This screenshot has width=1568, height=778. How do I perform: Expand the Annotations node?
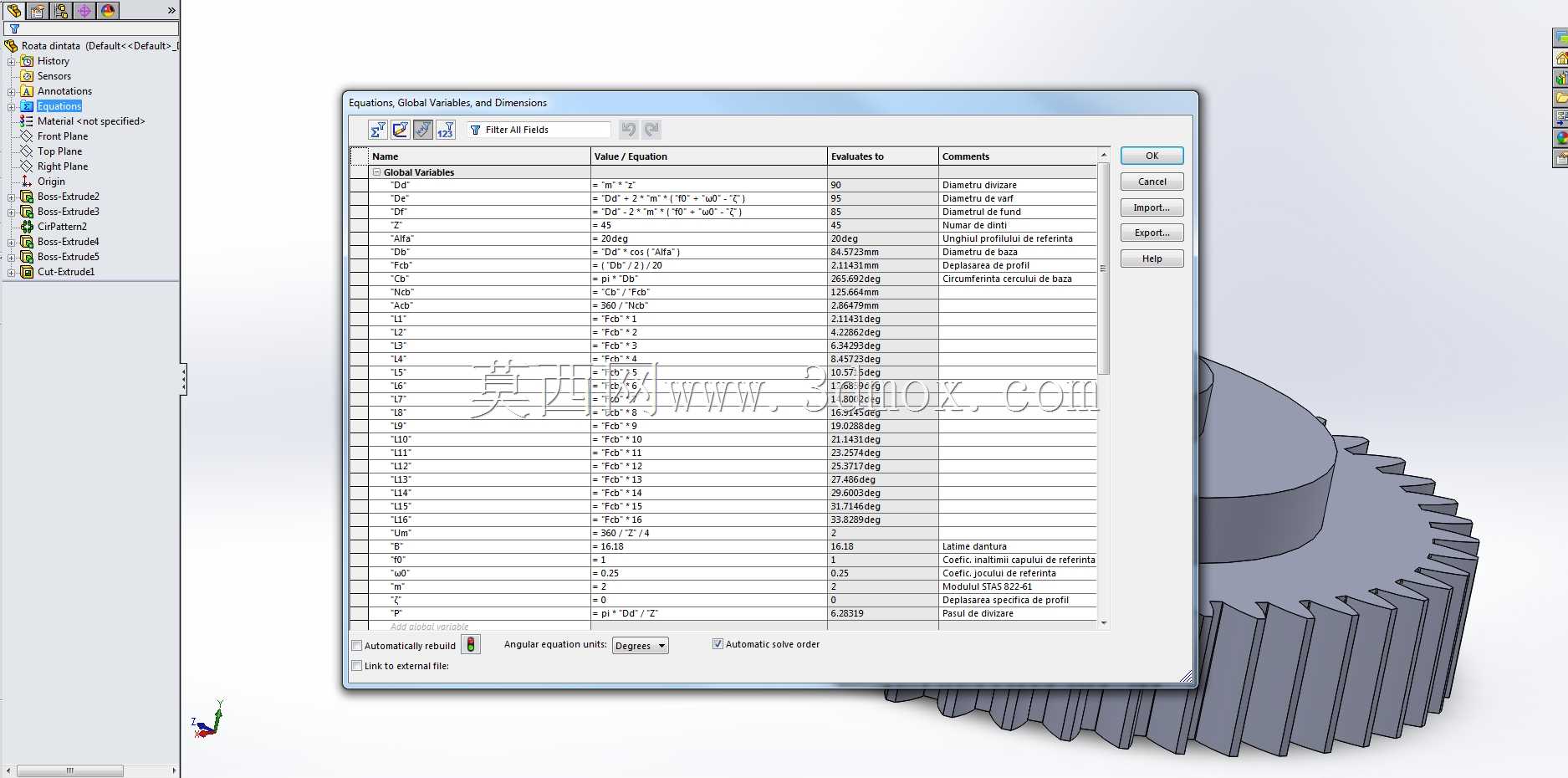[x=12, y=92]
